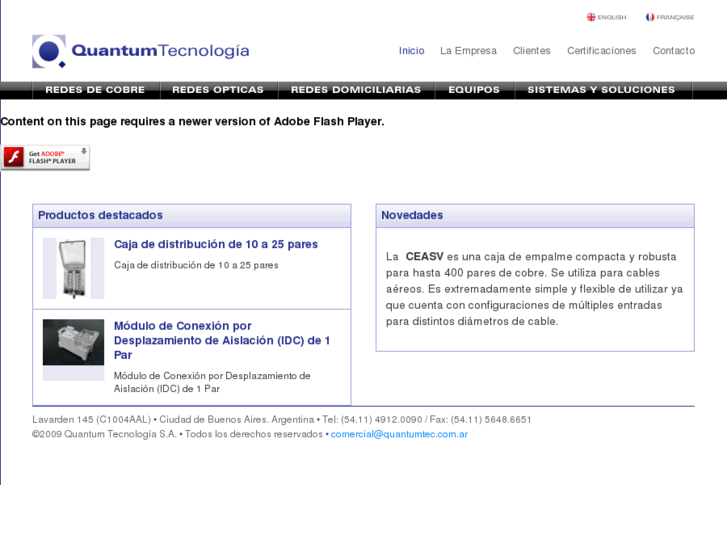This screenshot has height=545, width=727.
Task: Click gray description 'Módulo de Conexión por Desplazamiento'
Action: 212,382
